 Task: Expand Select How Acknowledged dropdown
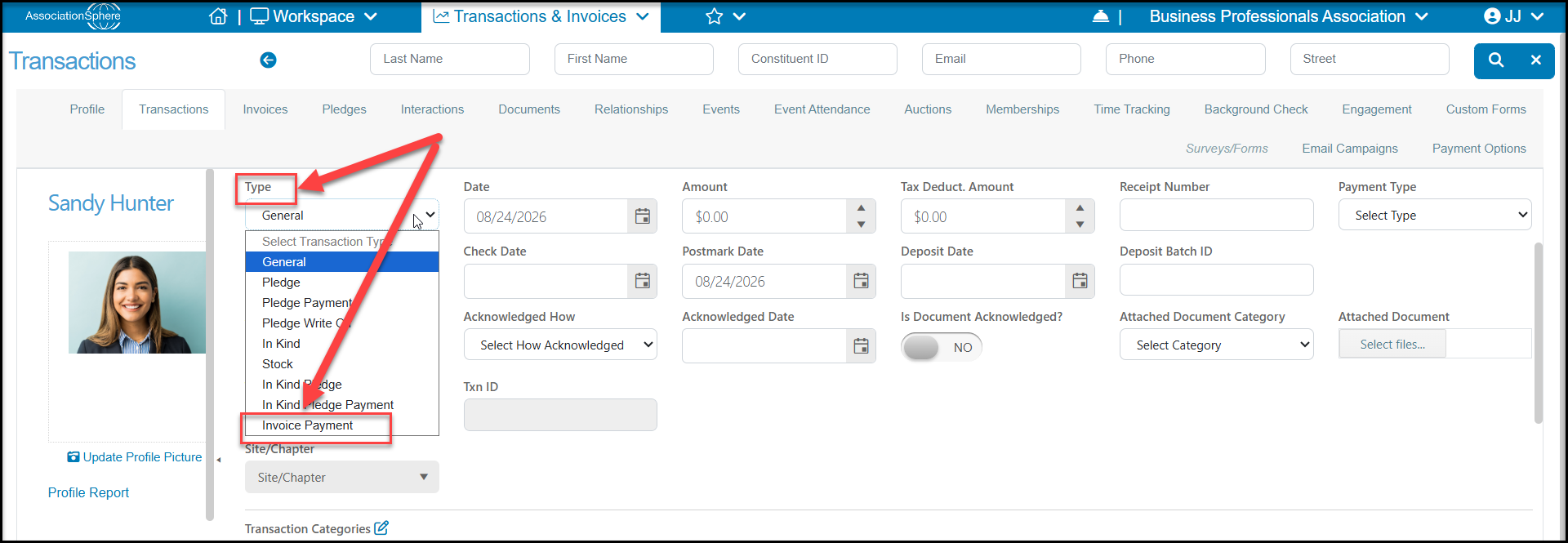point(560,345)
